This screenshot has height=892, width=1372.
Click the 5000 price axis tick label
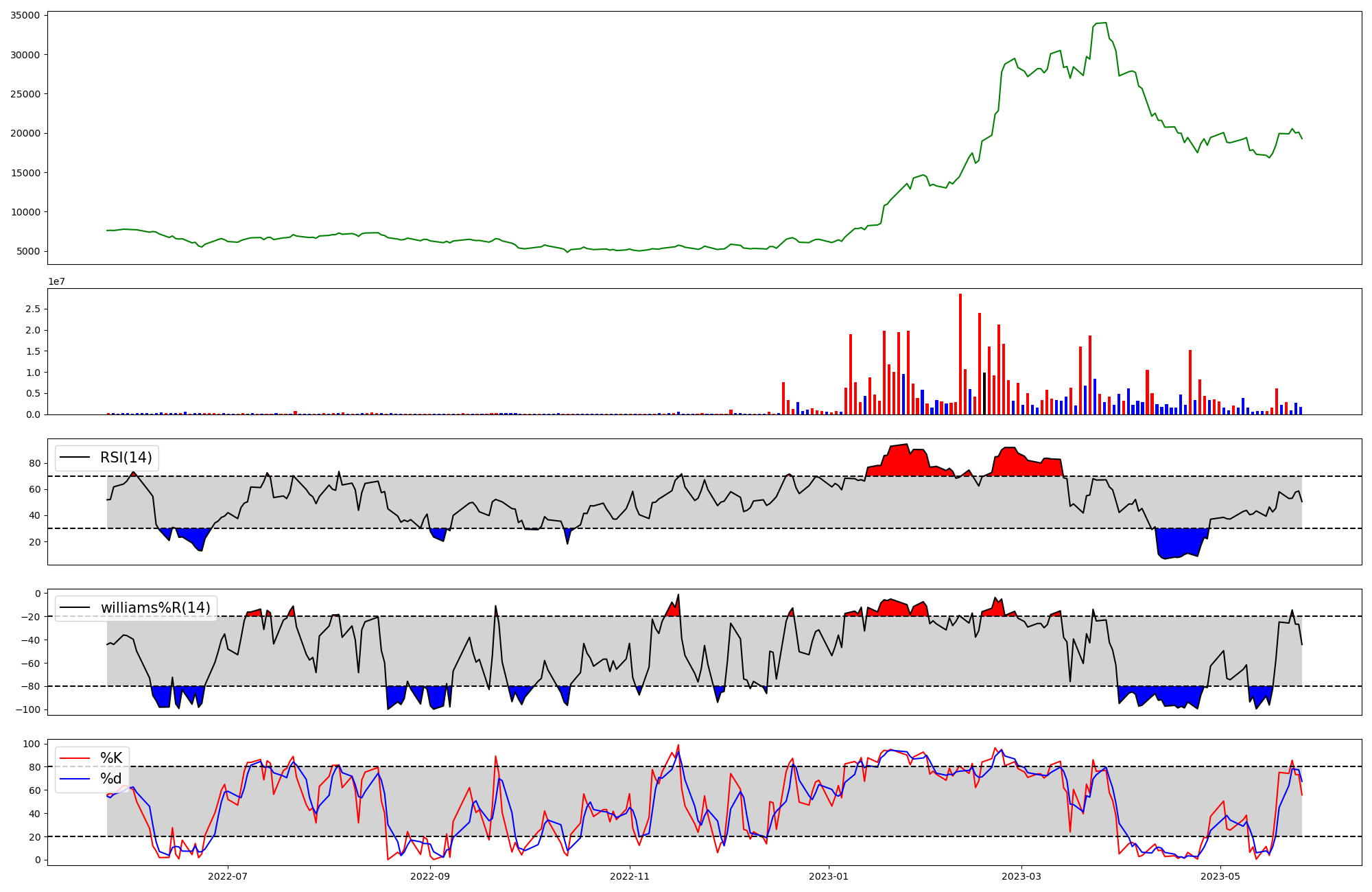[x=27, y=251]
